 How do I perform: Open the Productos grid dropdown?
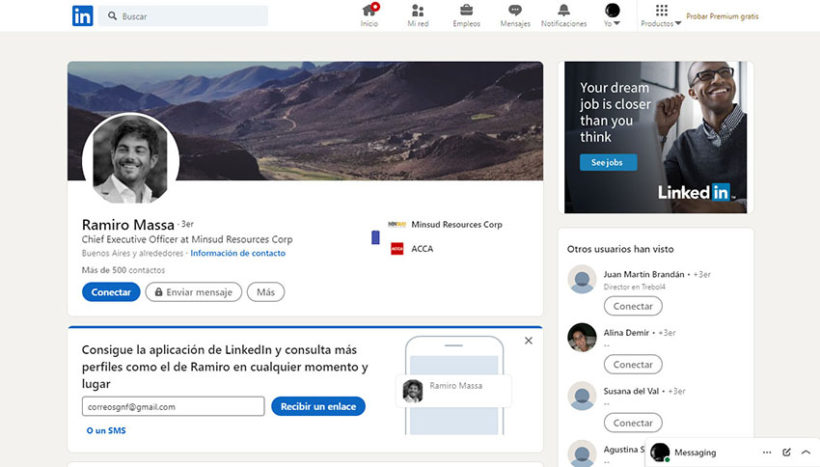click(x=661, y=12)
